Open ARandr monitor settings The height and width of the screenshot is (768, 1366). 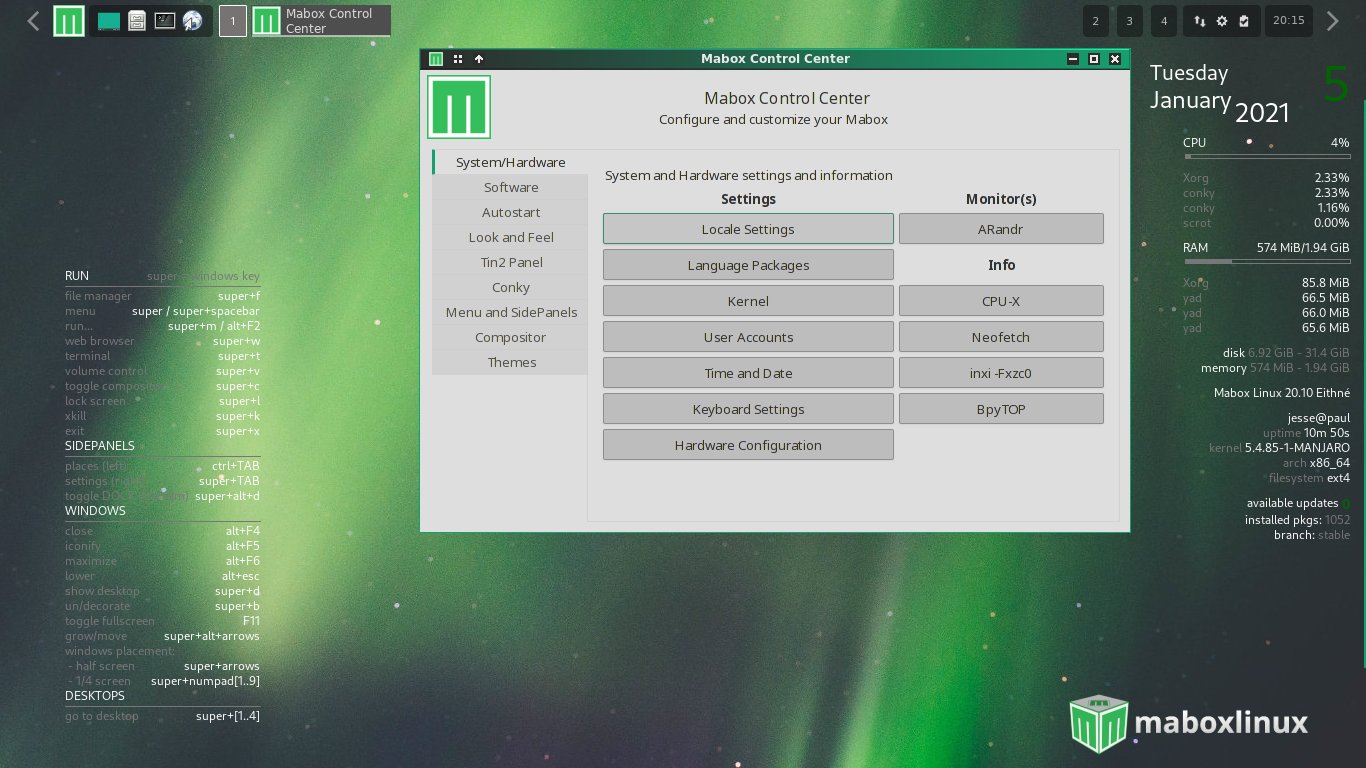click(1001, 229)
